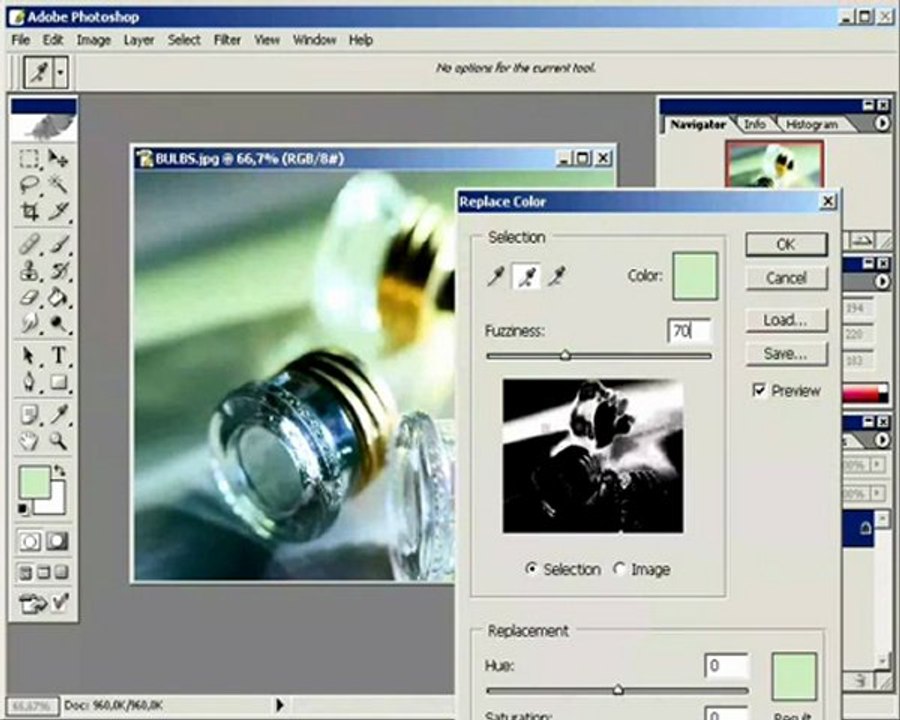This screenshot has width=900, height=720.
Task: Click the Fuzziness value field
Action: (x=689, y=331)
